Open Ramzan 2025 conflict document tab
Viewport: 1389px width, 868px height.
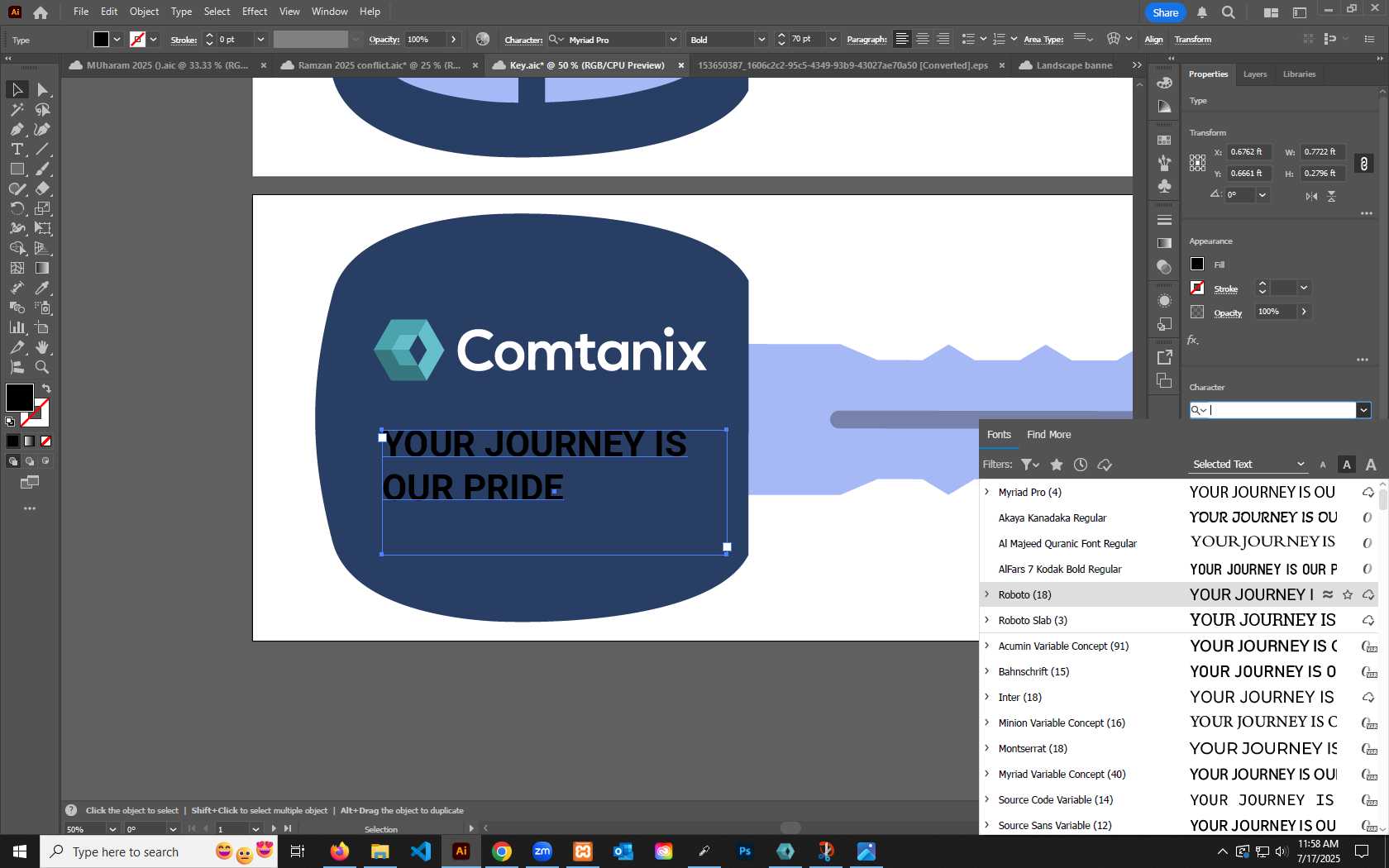coord(379,65)
